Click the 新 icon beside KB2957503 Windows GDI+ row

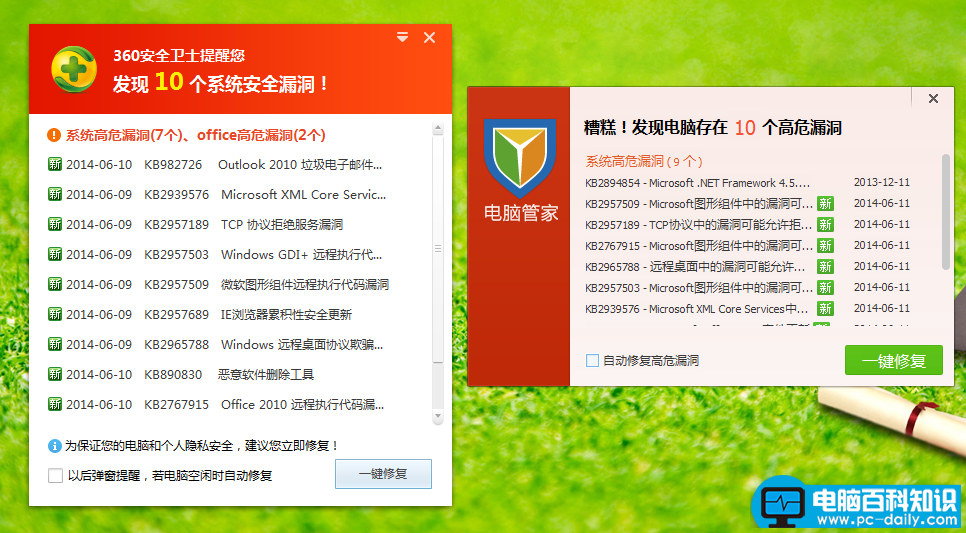pyautogui.click(x=55, y=254)
